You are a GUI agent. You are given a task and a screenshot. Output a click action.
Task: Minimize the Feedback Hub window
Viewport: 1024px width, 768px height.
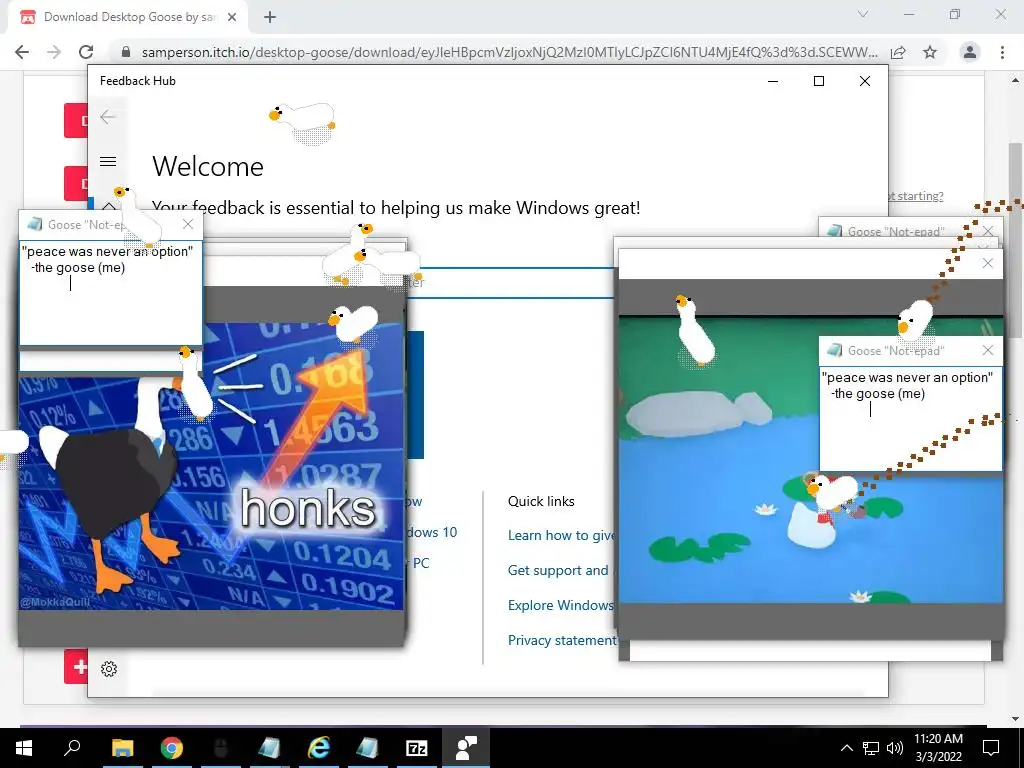pyautogui.click(x=773, y=81)
